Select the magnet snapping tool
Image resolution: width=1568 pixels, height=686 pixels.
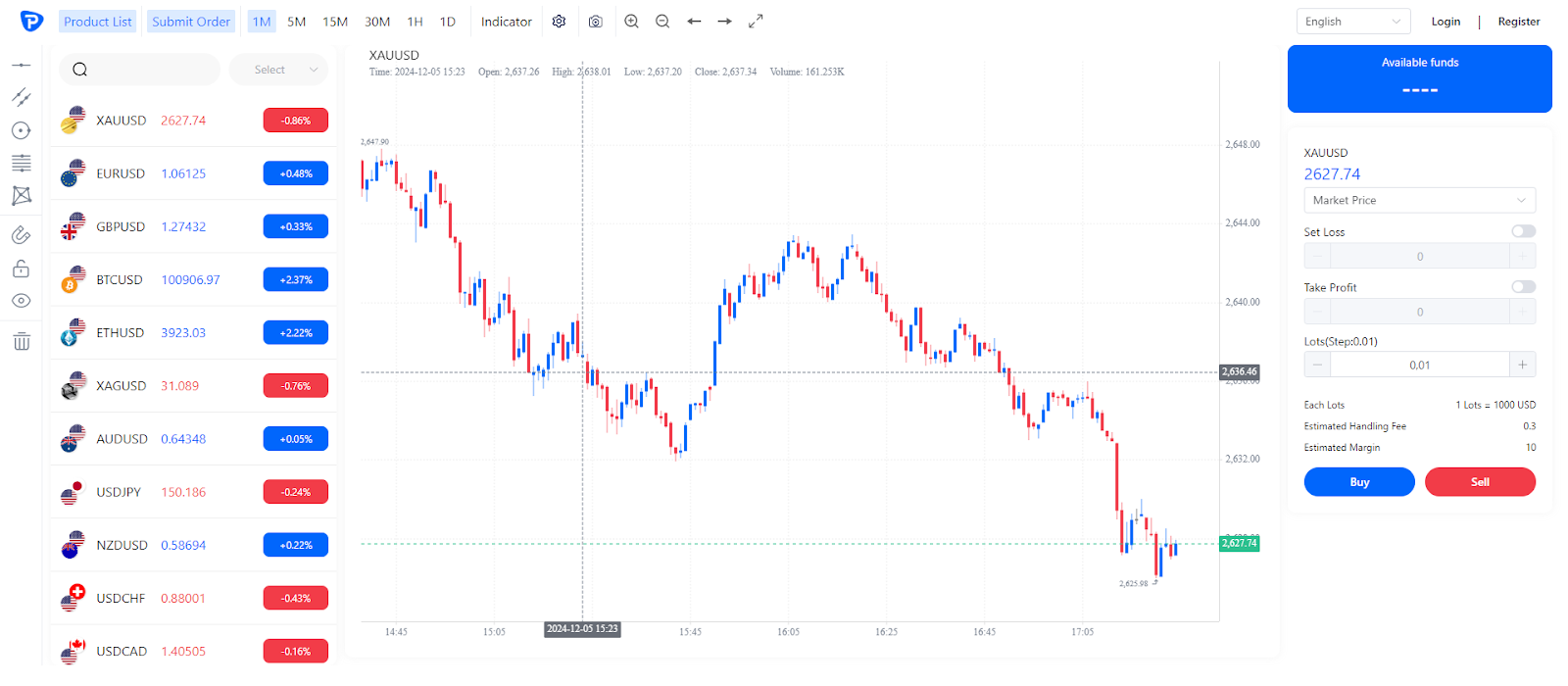coord(21,235)
